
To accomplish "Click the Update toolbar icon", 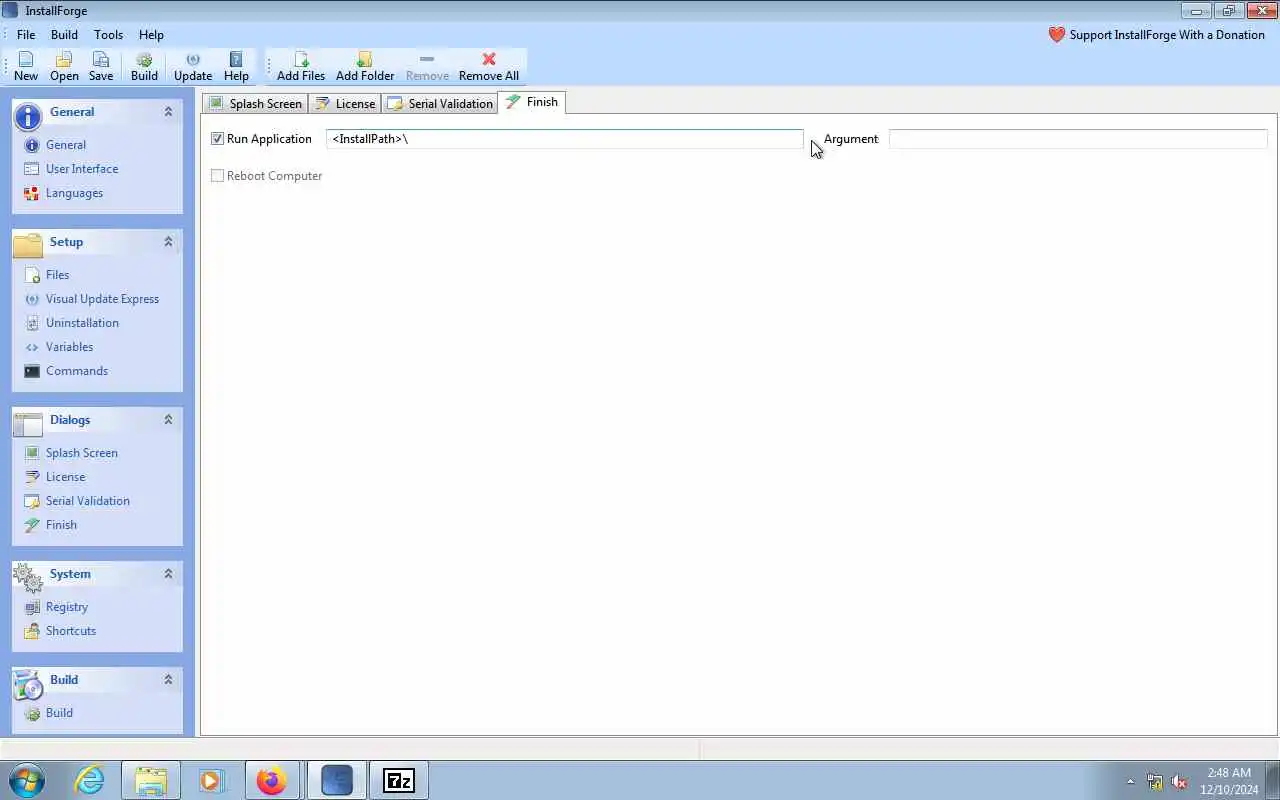I will click(x=193, y=67).
